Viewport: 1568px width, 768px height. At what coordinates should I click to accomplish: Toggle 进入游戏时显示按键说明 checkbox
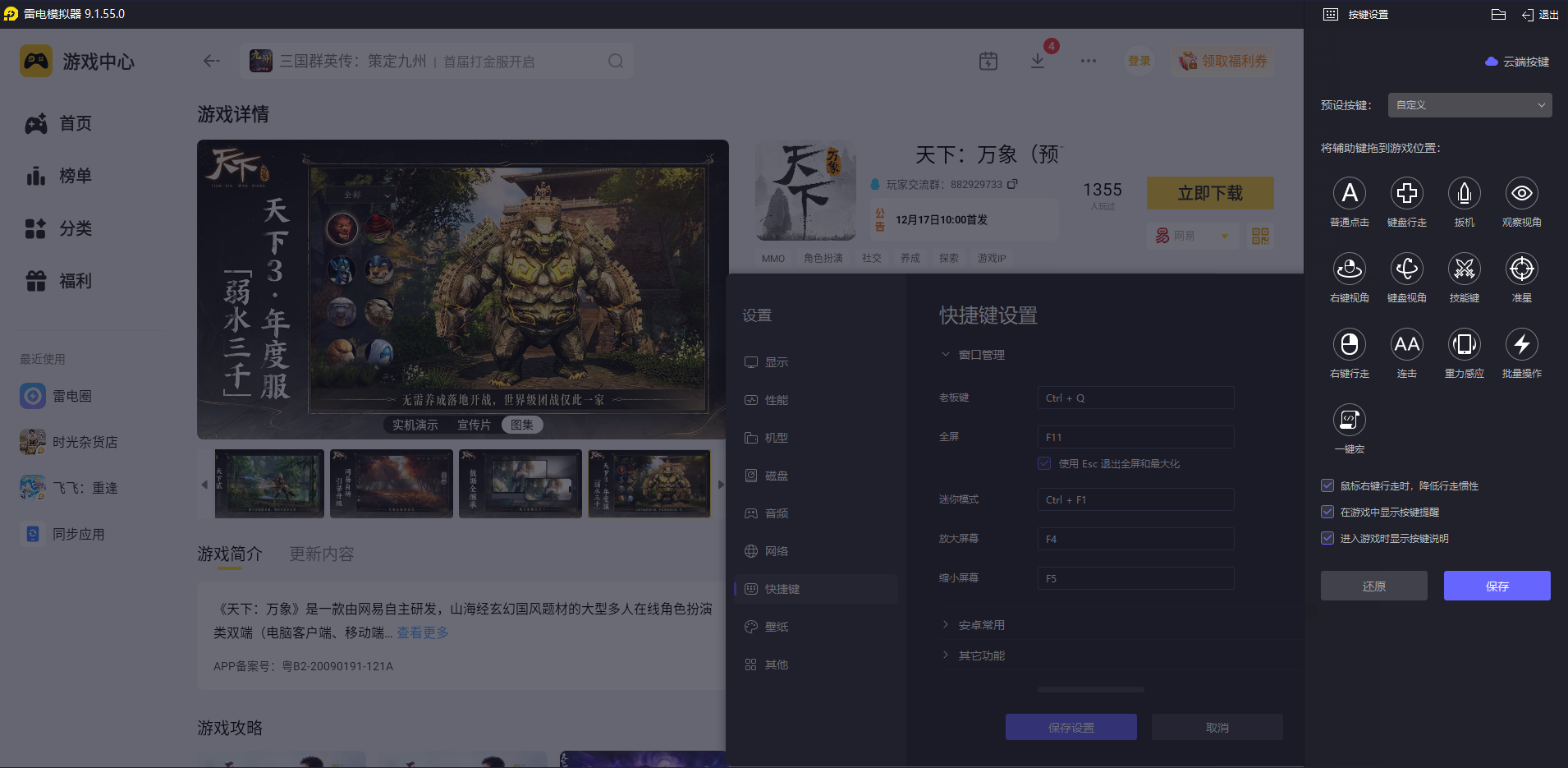click(1327, 538)
